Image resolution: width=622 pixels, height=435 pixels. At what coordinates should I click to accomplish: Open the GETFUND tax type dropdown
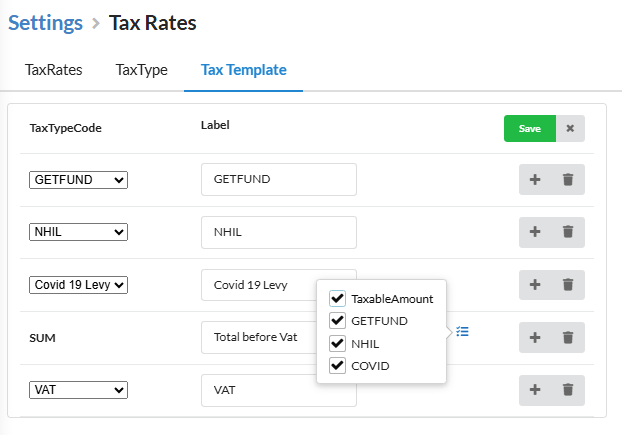[78, 180]
